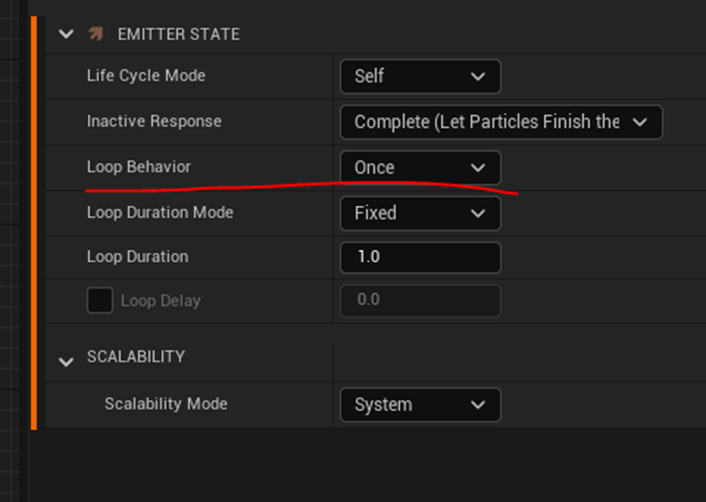
Task: Select the Loop Behavior property label
Action: click(x=138, y=167)
